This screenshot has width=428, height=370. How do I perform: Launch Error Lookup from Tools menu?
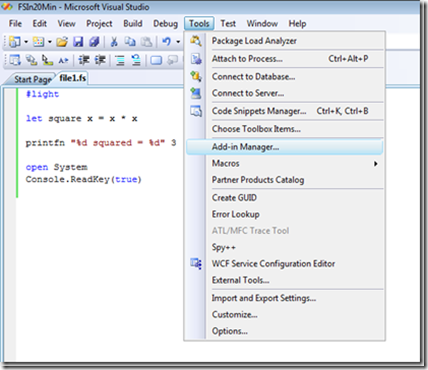click(285, 214)
